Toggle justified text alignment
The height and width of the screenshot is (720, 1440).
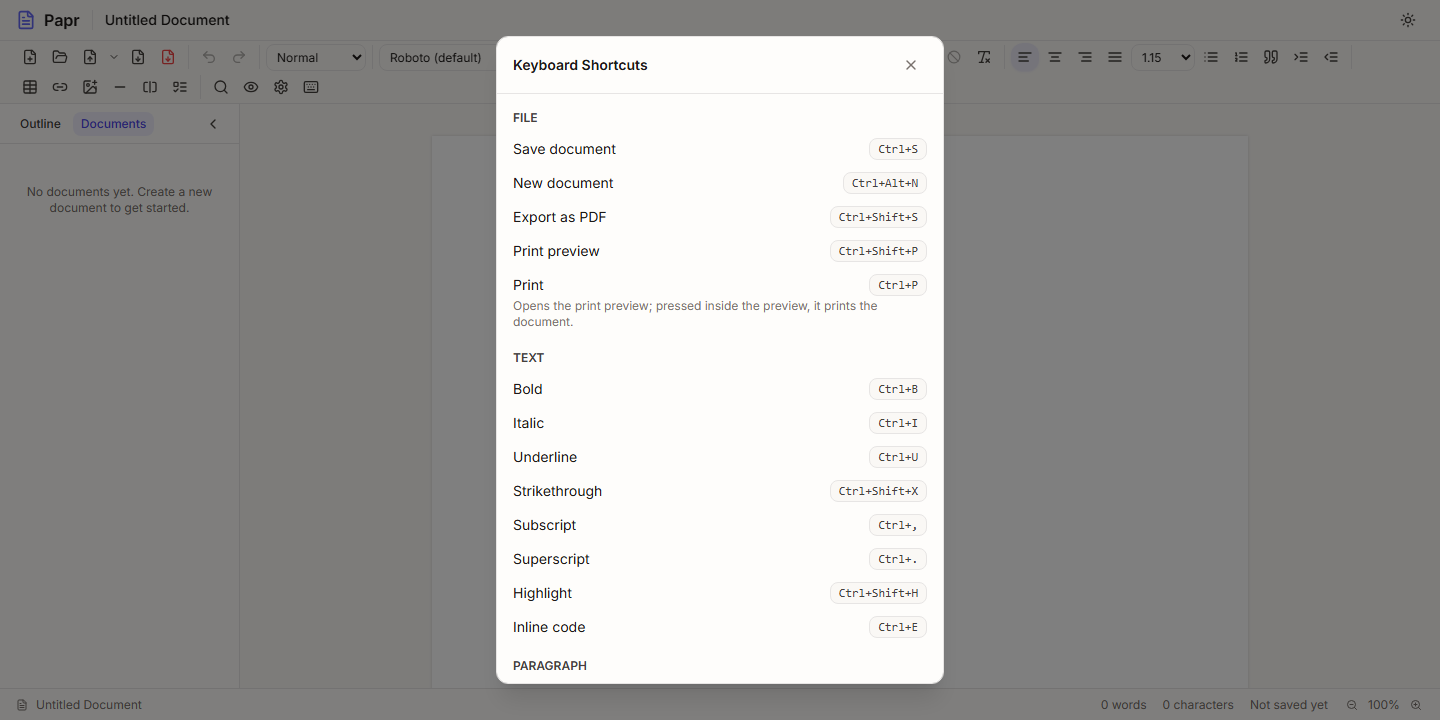pos(1115,57)
